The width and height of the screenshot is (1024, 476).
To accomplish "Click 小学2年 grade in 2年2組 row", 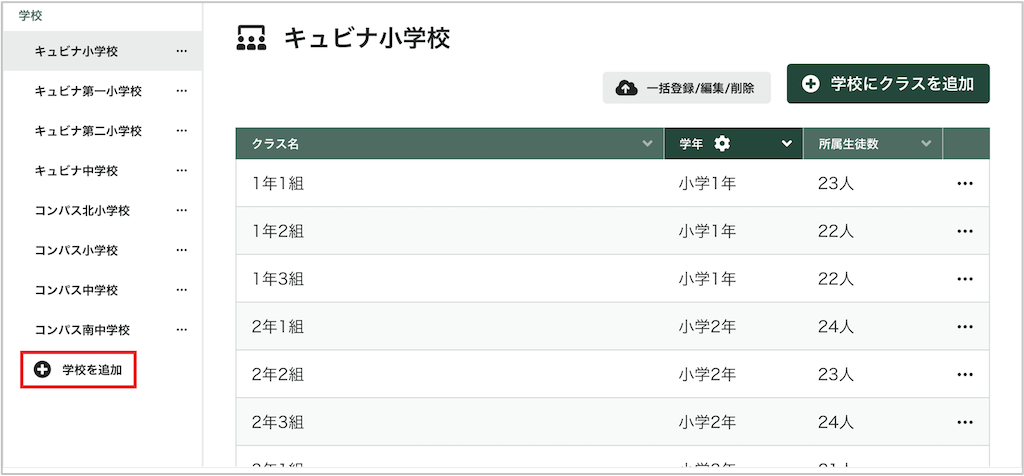I will coord(707,374).
